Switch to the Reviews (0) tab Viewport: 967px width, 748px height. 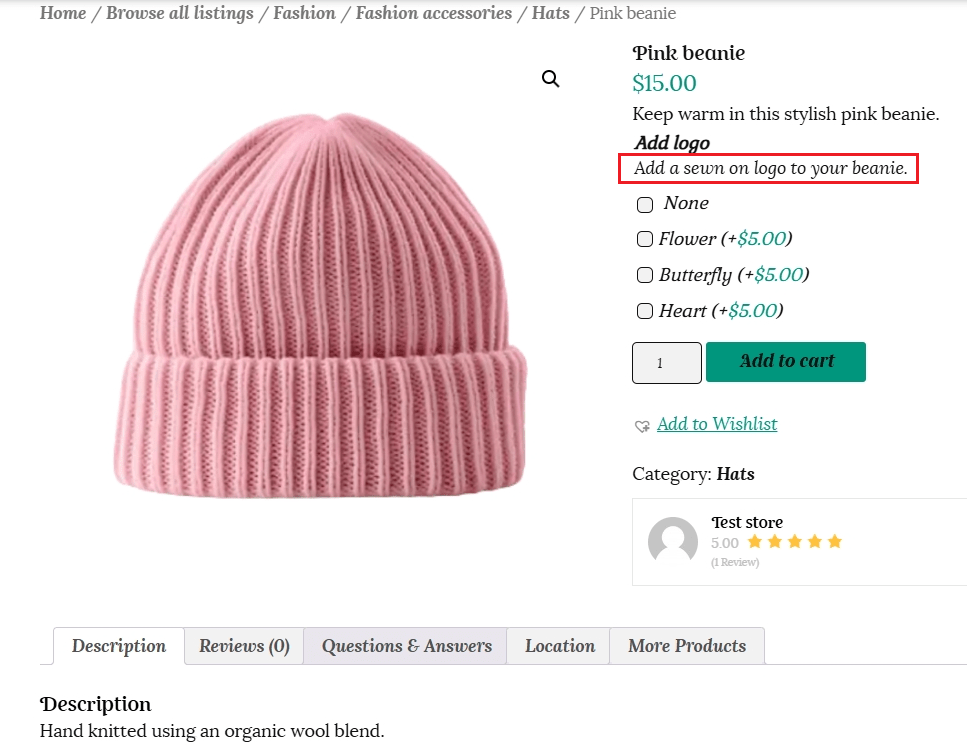click(x=244, y=646)
